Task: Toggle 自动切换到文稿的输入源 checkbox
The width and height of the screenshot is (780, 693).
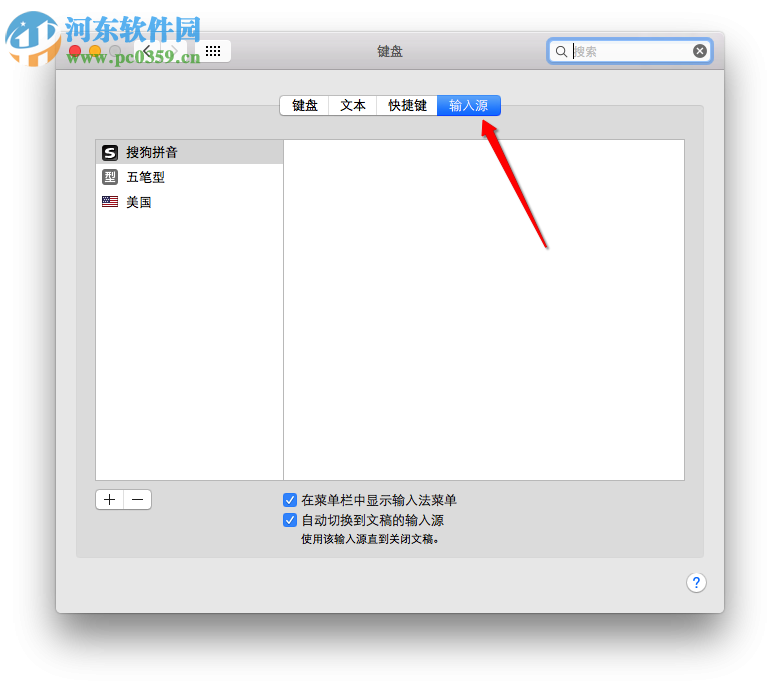Action: pyautogui.click(x=290, y=520)
